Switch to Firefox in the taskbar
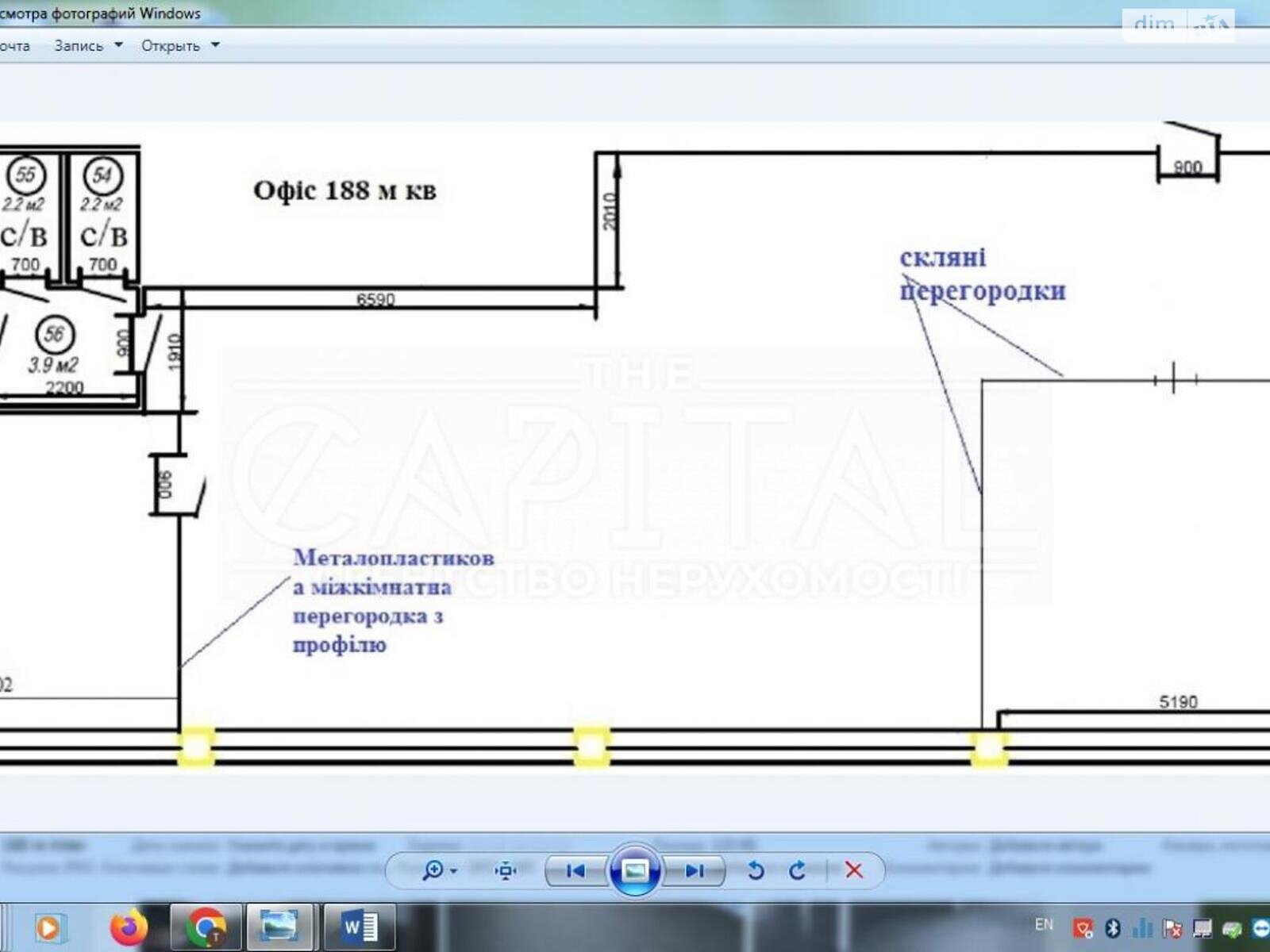The height and width of the screenshot is (952, 1270). pos(129,927)
